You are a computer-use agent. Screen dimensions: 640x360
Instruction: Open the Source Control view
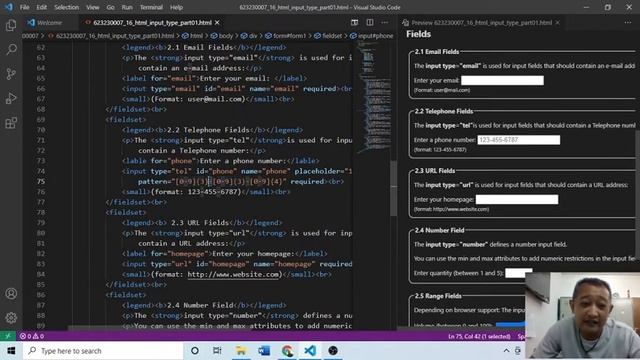pyautogui.click(x=11, y=74)
